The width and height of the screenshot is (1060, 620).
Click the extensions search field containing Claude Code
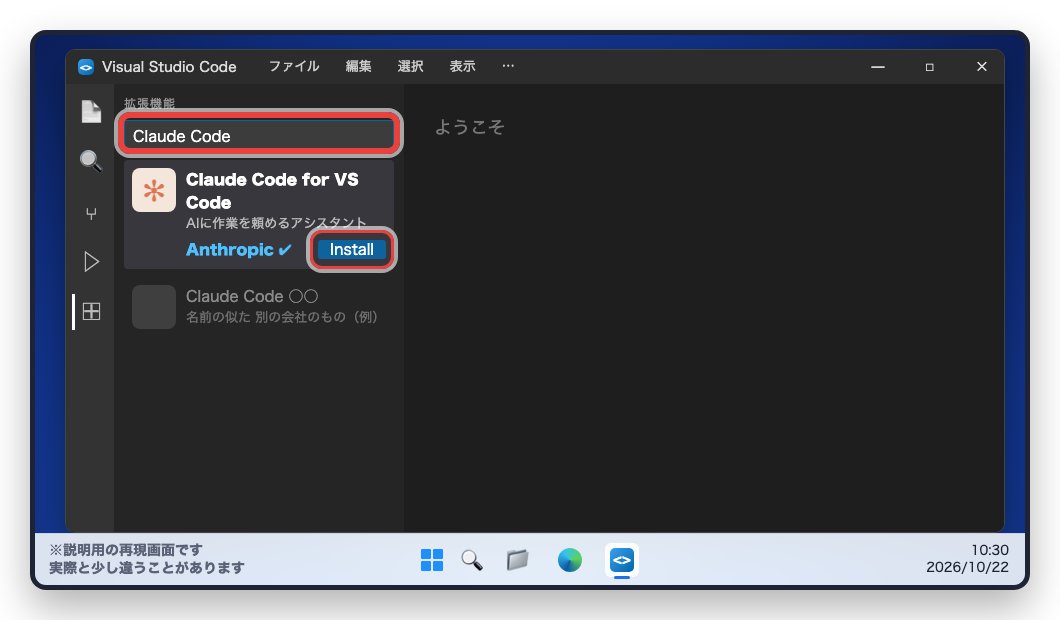click(x=259, y=135)
